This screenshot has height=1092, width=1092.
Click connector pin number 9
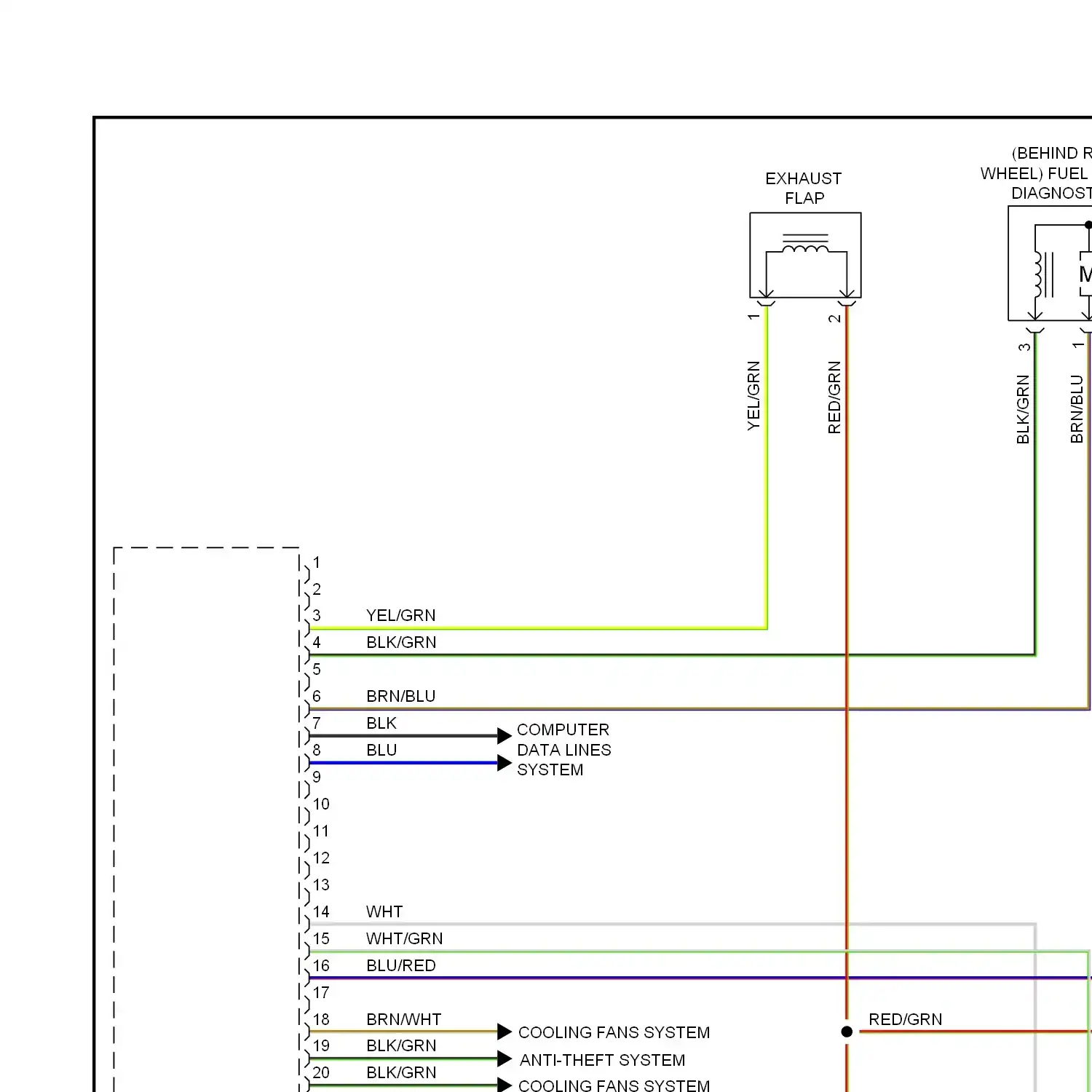[317, 777]
